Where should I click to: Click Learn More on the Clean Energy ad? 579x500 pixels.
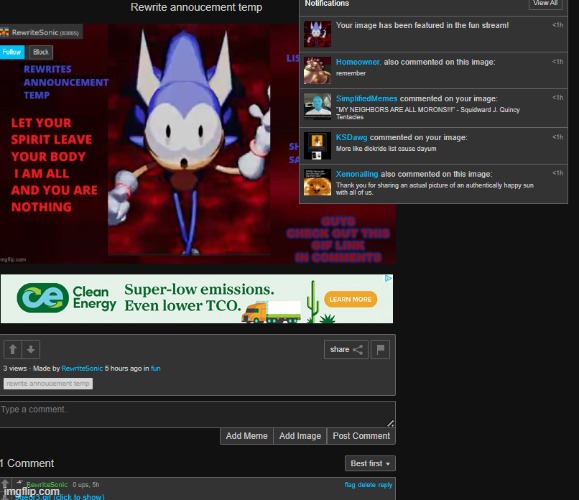[350, 299]
